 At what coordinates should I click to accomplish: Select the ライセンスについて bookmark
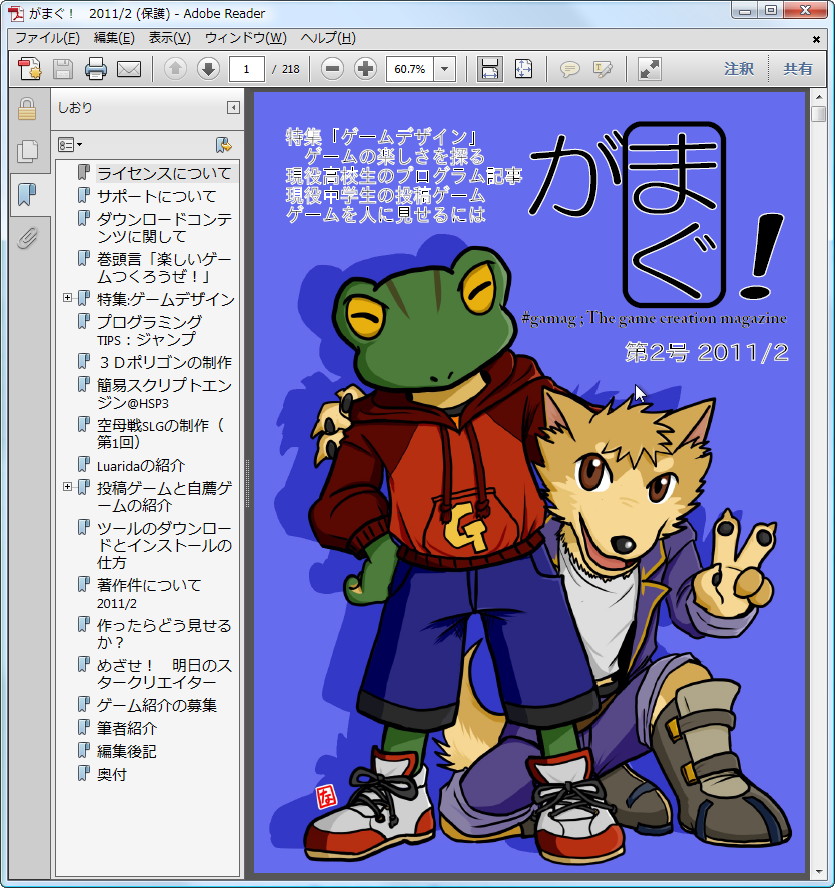click(164, 173)
